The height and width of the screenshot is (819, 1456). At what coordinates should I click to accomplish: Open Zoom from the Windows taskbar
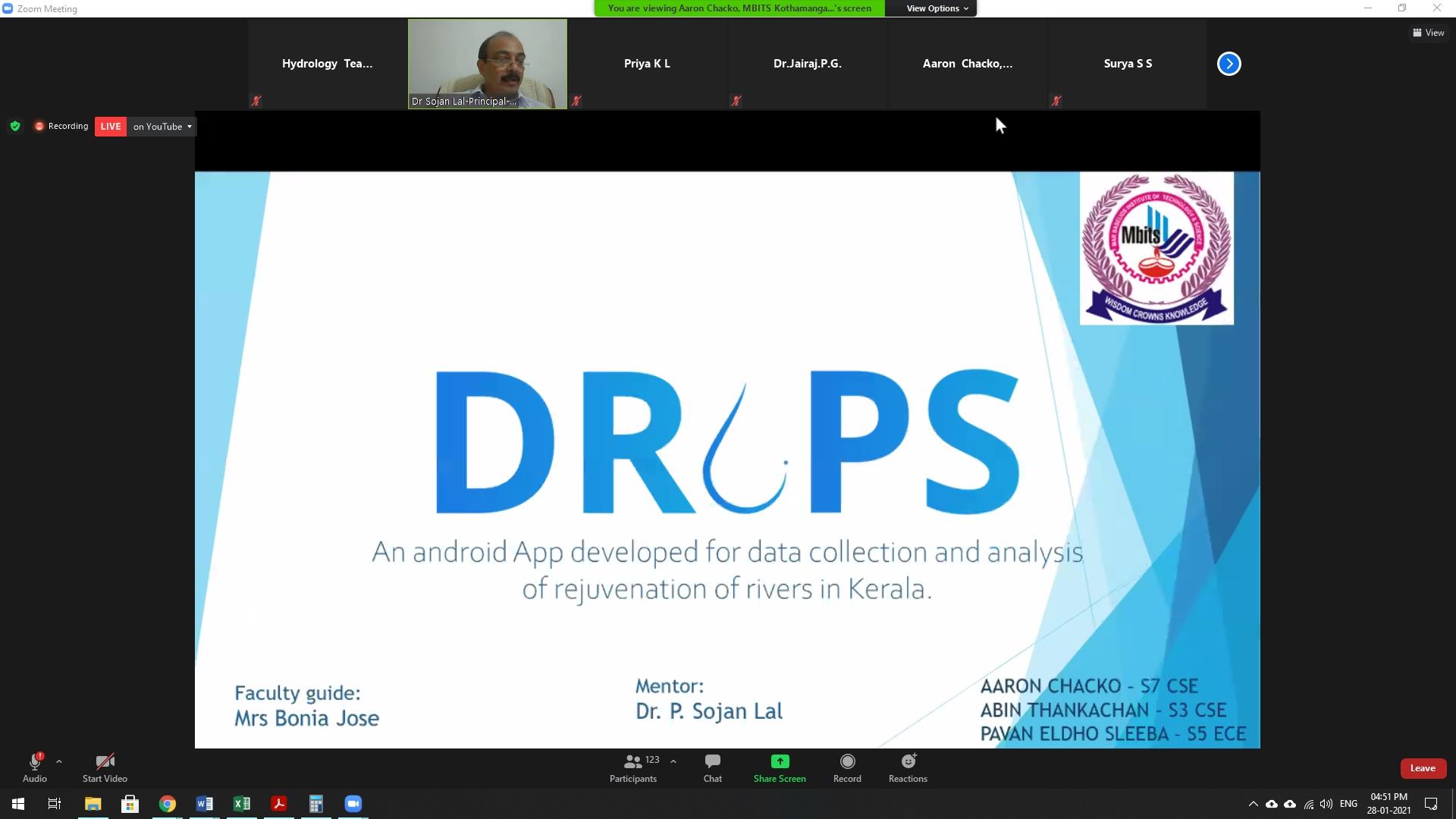pyautogui.click(x=353, y=804)
